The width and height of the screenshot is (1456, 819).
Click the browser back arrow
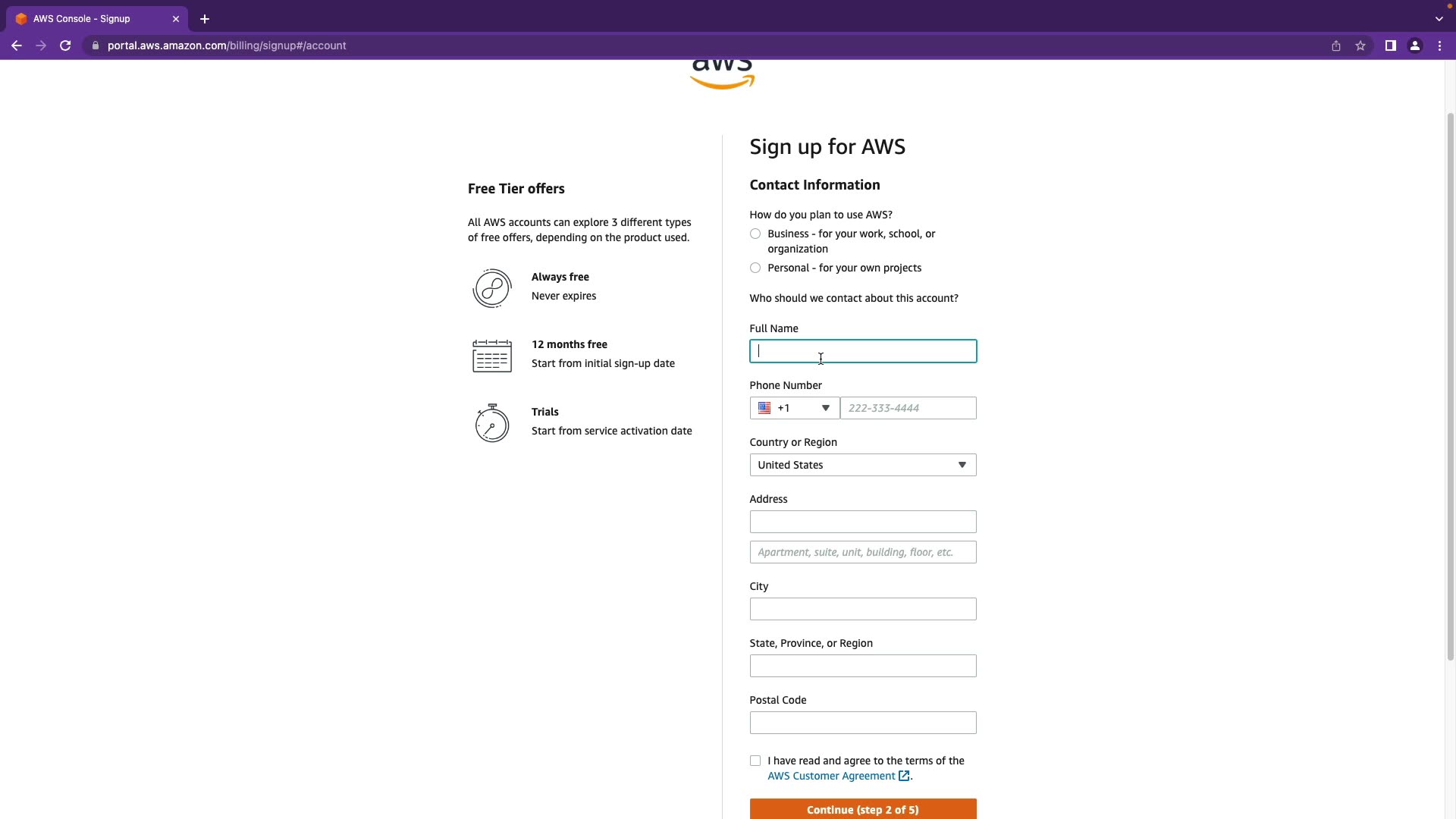[x=16, y=45]
